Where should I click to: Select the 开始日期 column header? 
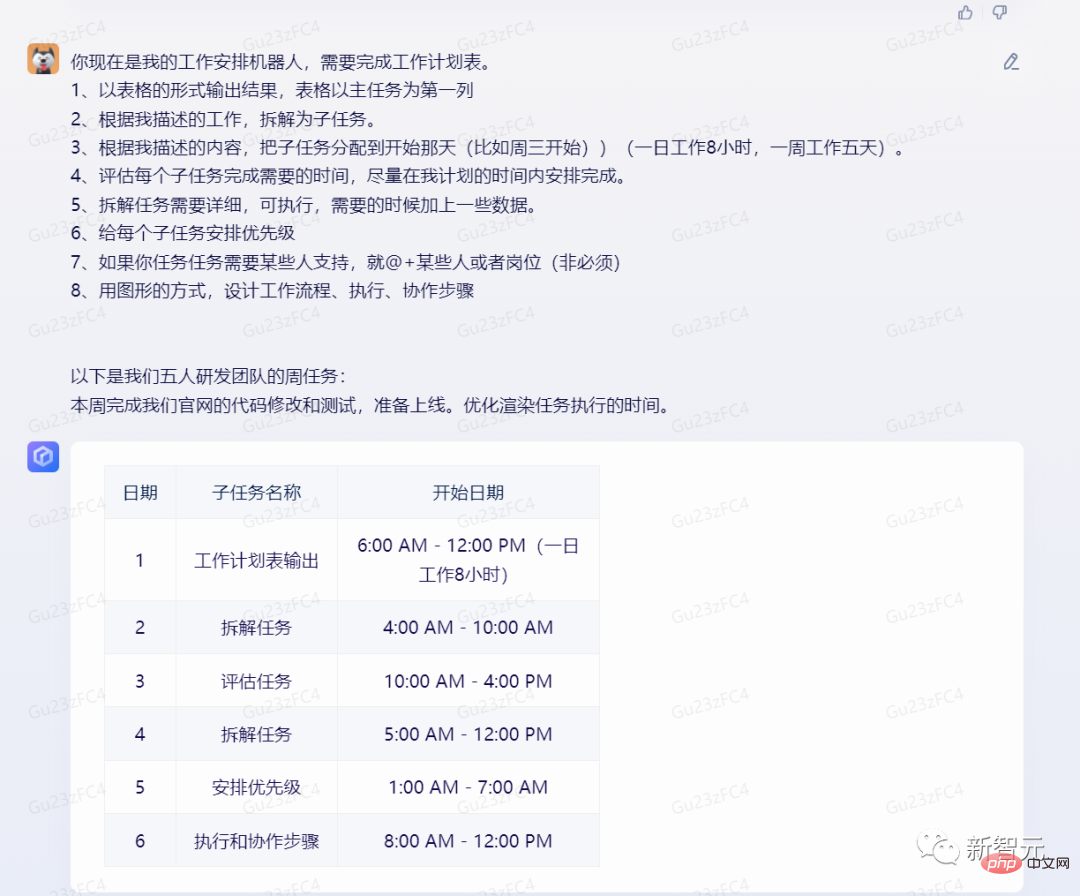click(468, 492)
